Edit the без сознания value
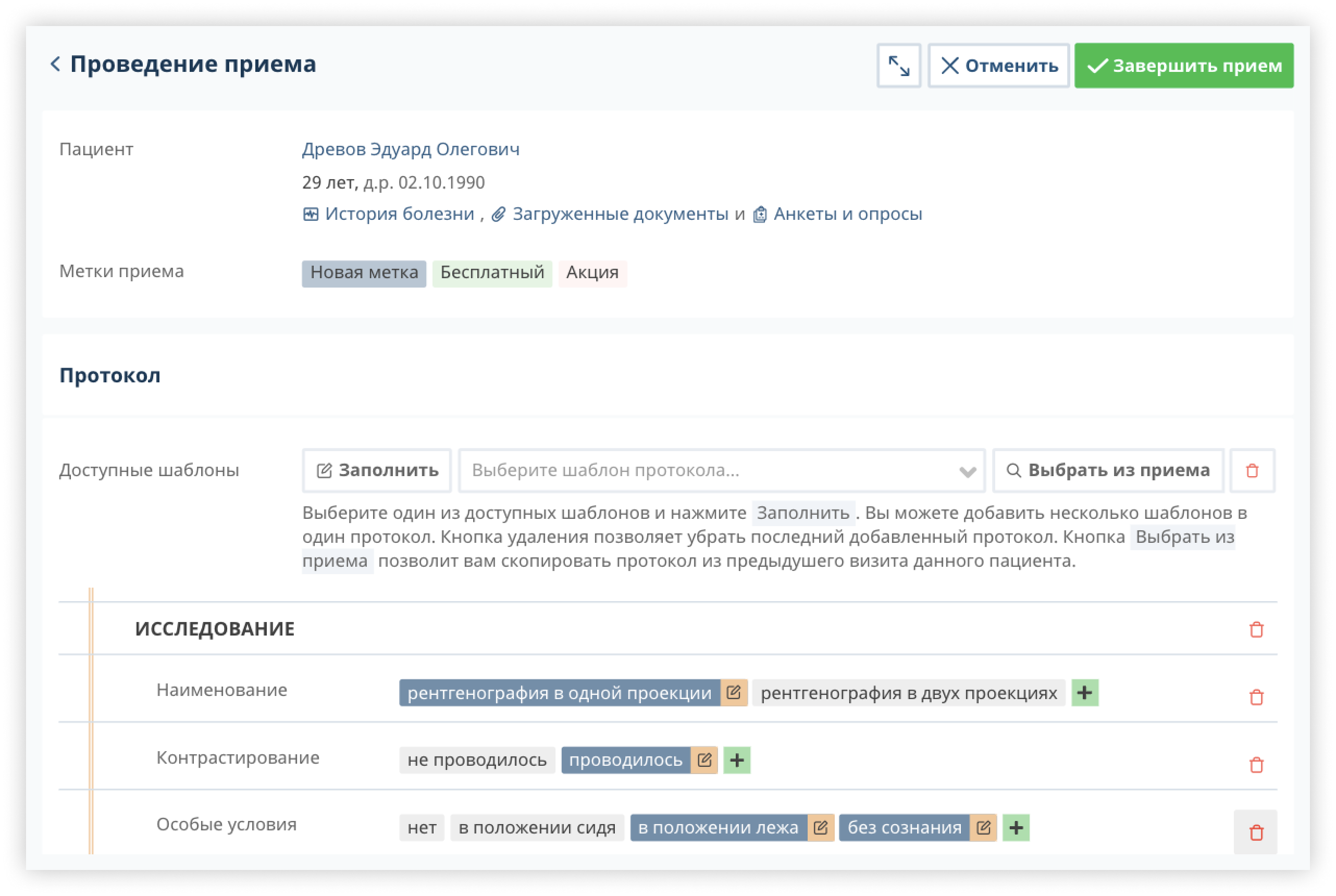Image resolution: width=1336 pixels, height=896 pixels. [983, 828]
